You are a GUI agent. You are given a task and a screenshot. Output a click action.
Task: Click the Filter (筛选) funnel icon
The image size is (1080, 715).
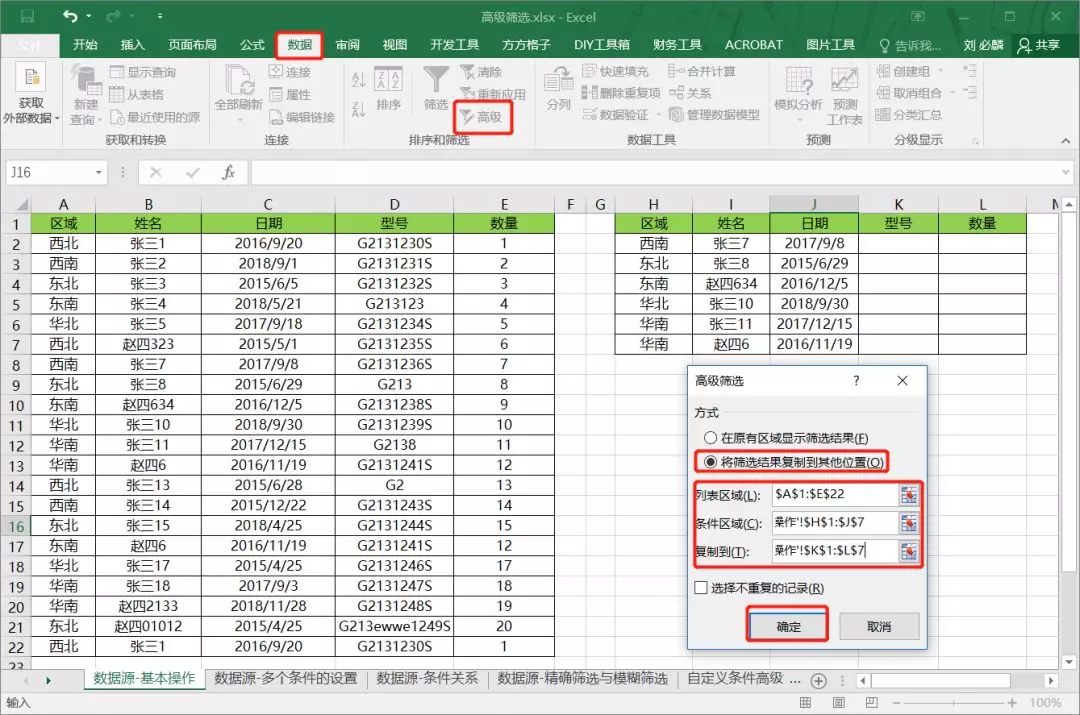click(x=435, y=79)
